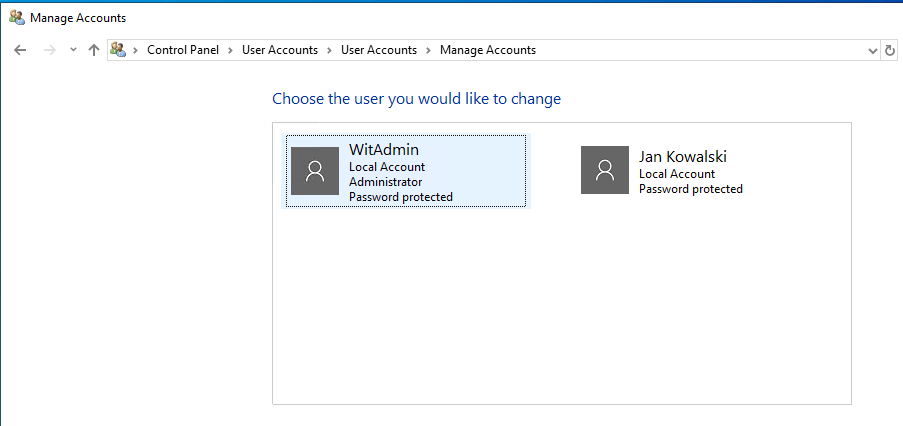The width and height of the screenshot is (903, 426).
Task: Click the Manage Accounts breadcrumb
Action: 487,50
